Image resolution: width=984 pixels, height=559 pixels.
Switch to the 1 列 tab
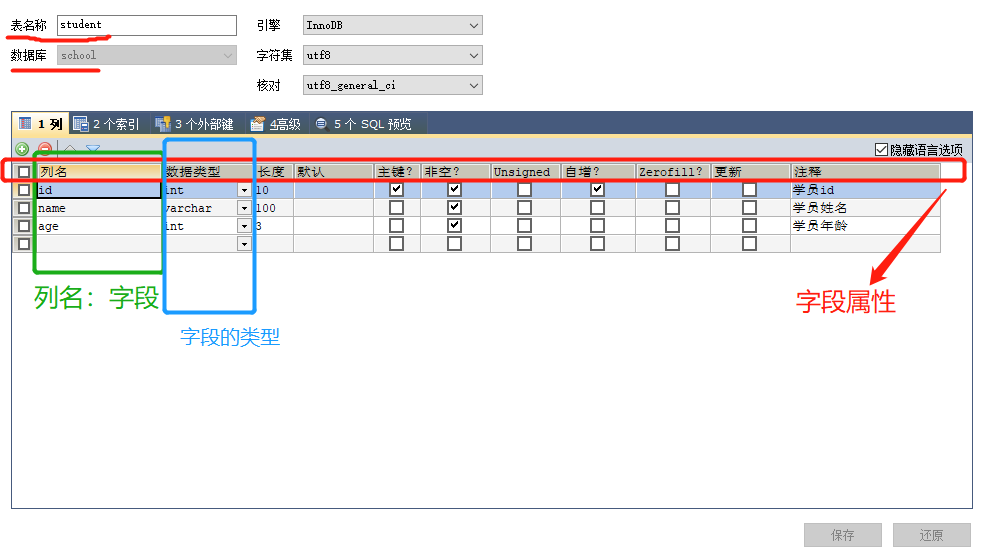[41, 124]
